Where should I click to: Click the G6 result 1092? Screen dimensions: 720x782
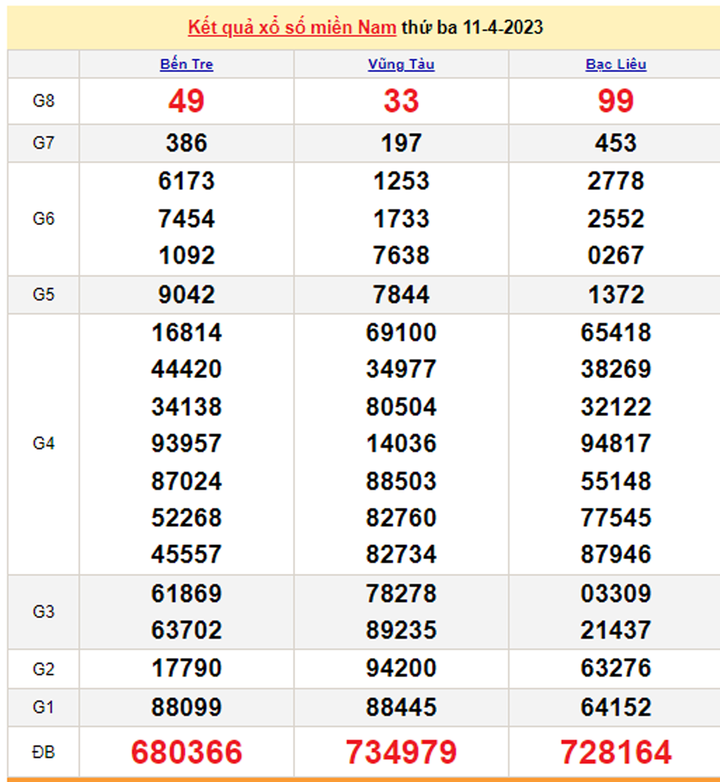pos(186,255)
